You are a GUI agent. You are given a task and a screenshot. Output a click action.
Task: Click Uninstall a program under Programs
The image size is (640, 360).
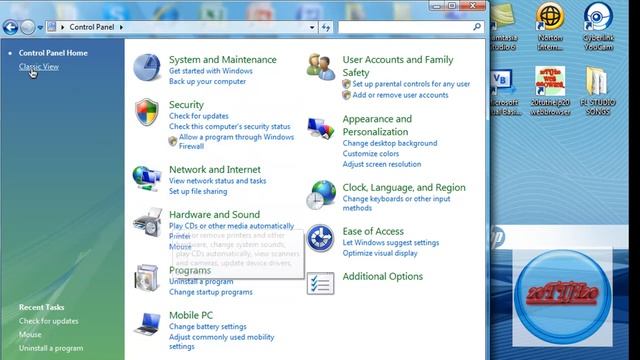(201, 282)
